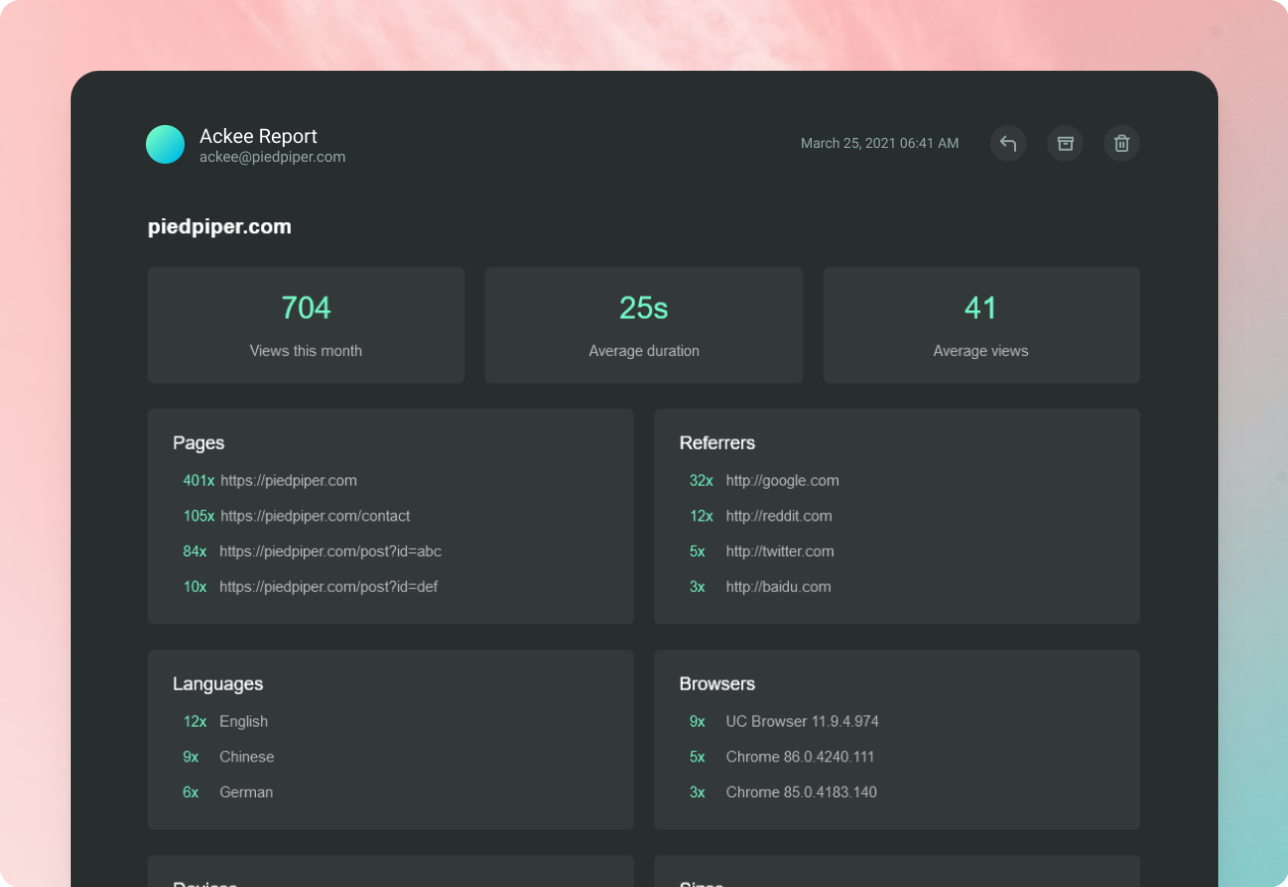This screenshot has height=887, width=1288.
Task: Delete the email with trash icon
Action: (x=1122, y=144)
